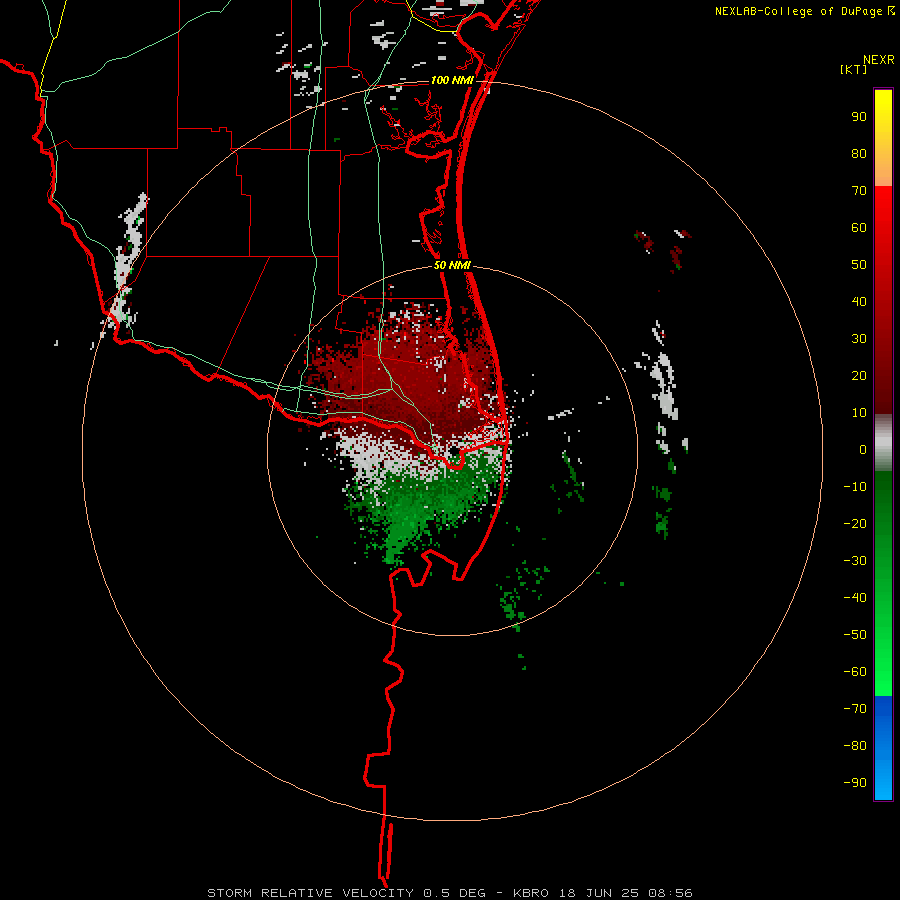
Task: Click the -60 value on velocity scale
Action: click(855, 672)
